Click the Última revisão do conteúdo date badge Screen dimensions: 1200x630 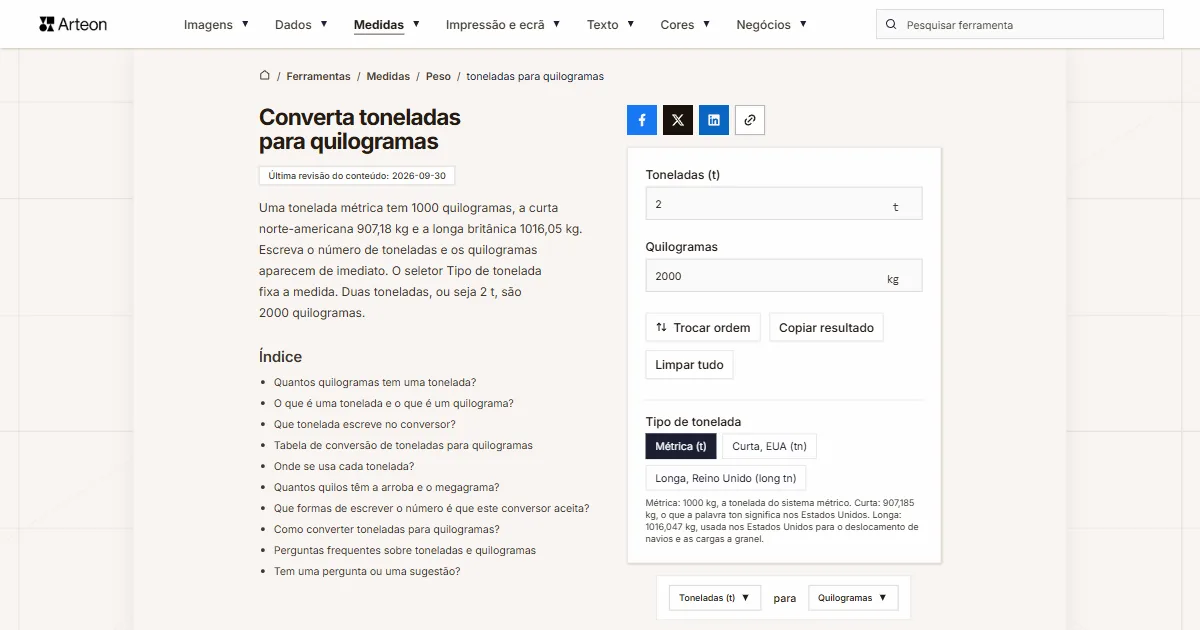(x=357, y=175)
